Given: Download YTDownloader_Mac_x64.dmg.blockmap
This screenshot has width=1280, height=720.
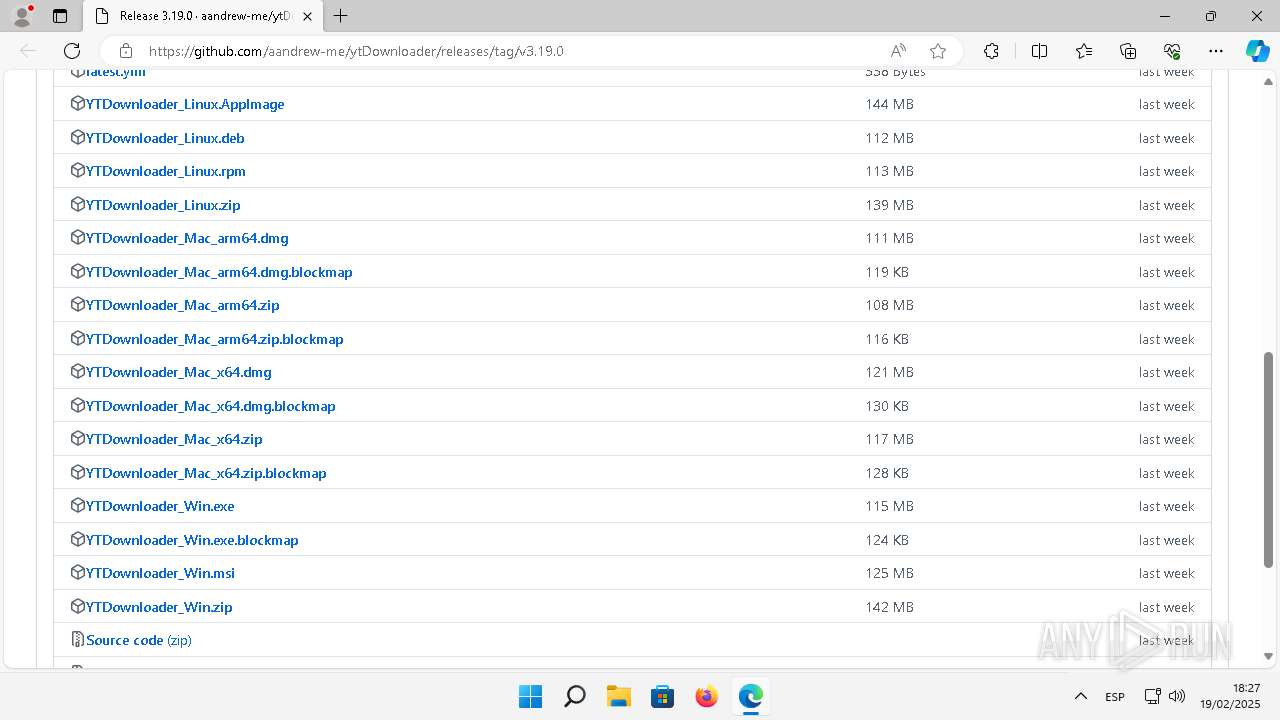Looking at the screenshot, I should tap(211, 406).
